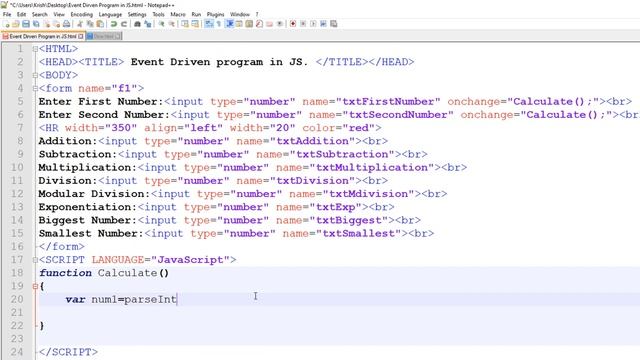
Task: Click the Close All toolbar icon
Action: (57, 24)
